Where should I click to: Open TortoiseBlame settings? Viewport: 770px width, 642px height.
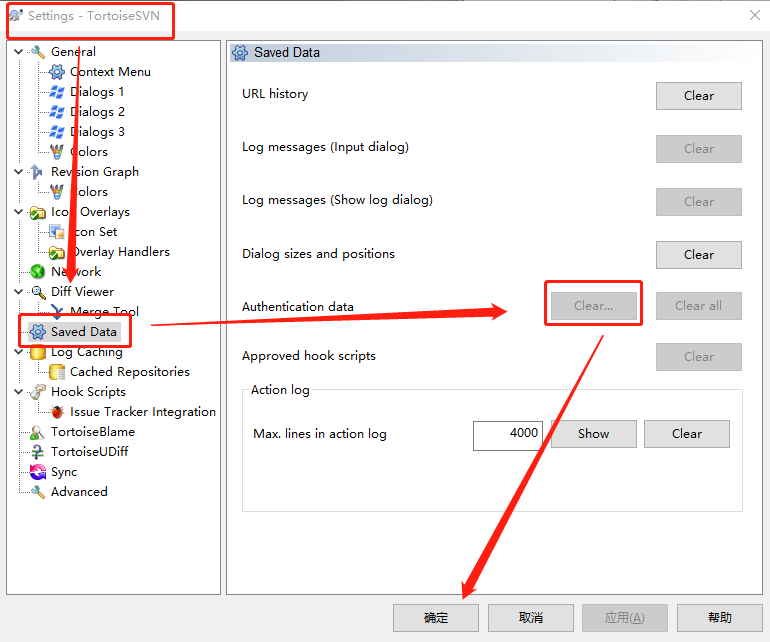pos(93,432)
